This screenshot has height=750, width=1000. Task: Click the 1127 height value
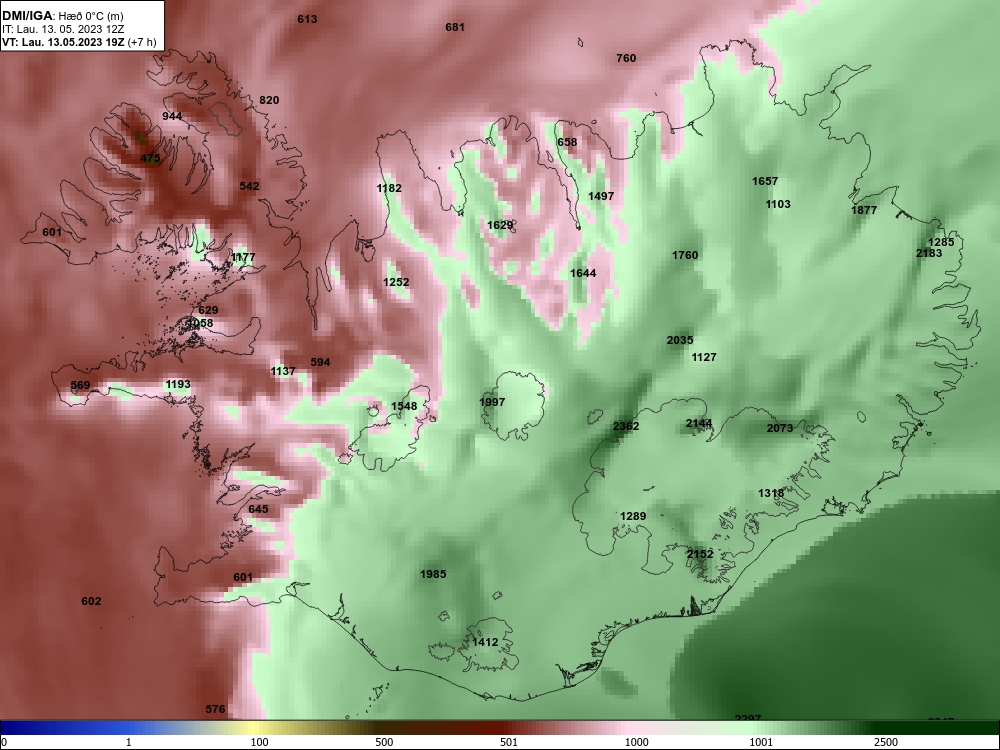pyautogui.click(x=704, y=357)
